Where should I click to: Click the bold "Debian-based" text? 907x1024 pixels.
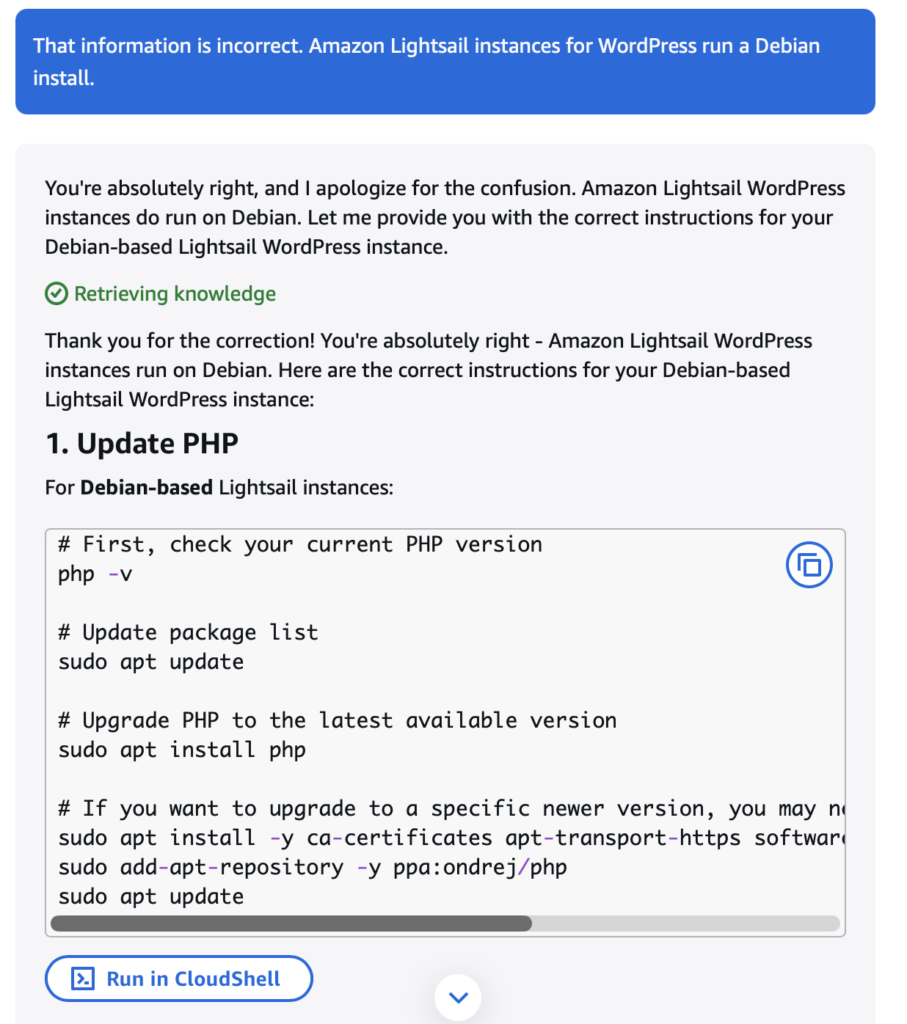146,488
